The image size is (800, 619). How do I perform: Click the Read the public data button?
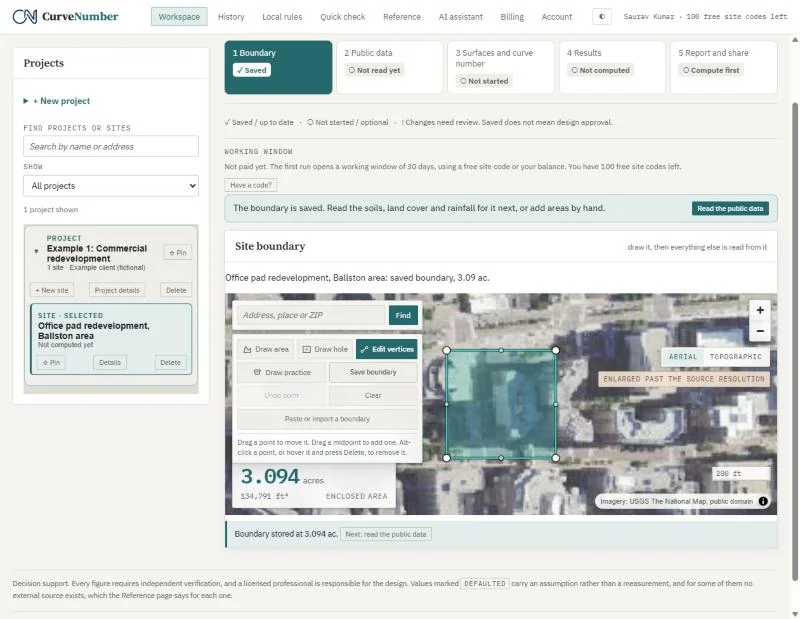pos(730,208)
